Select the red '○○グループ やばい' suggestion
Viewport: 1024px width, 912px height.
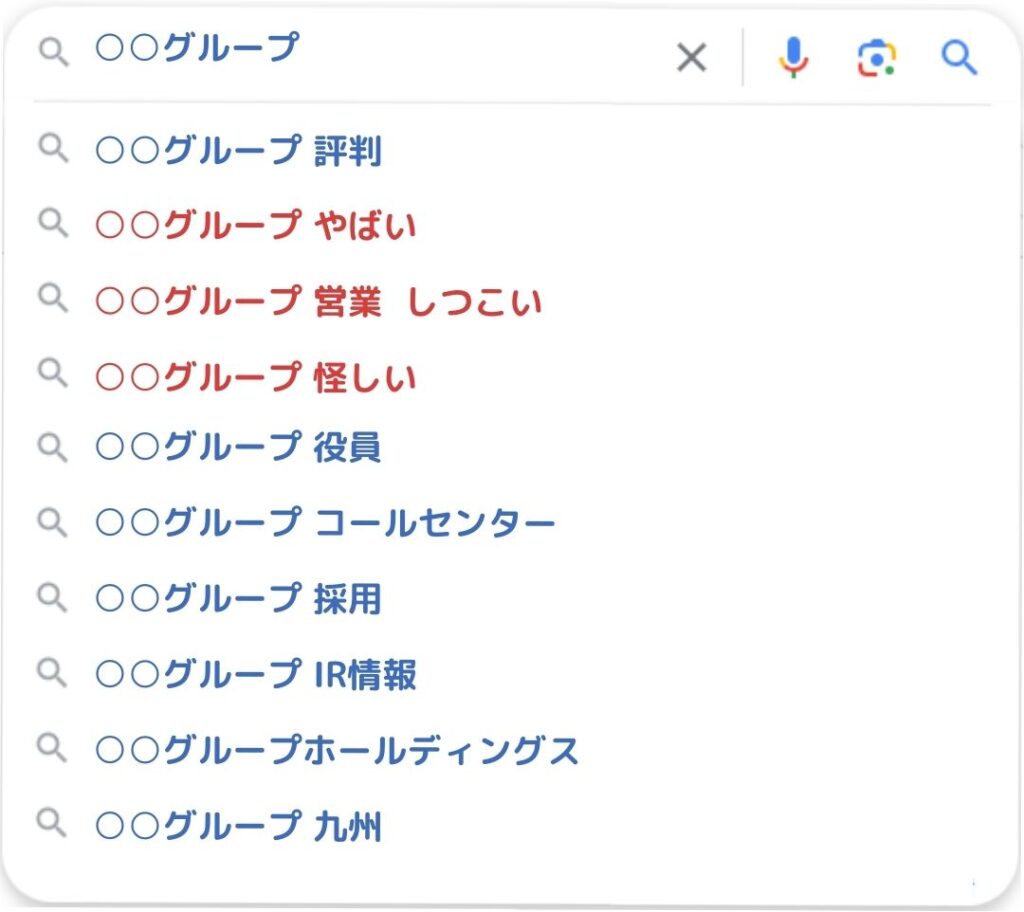click(255, 226)
